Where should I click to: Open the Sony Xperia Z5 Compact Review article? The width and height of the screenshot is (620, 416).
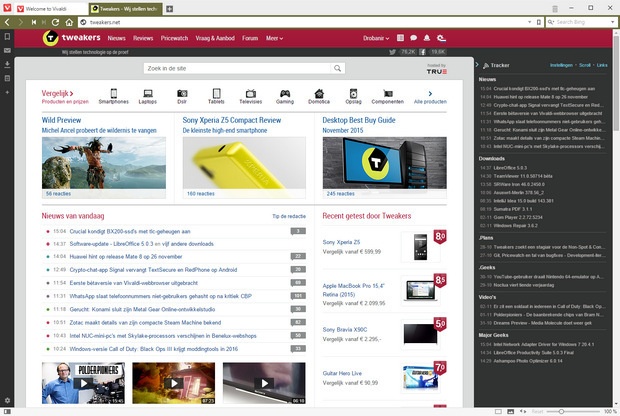232,120
